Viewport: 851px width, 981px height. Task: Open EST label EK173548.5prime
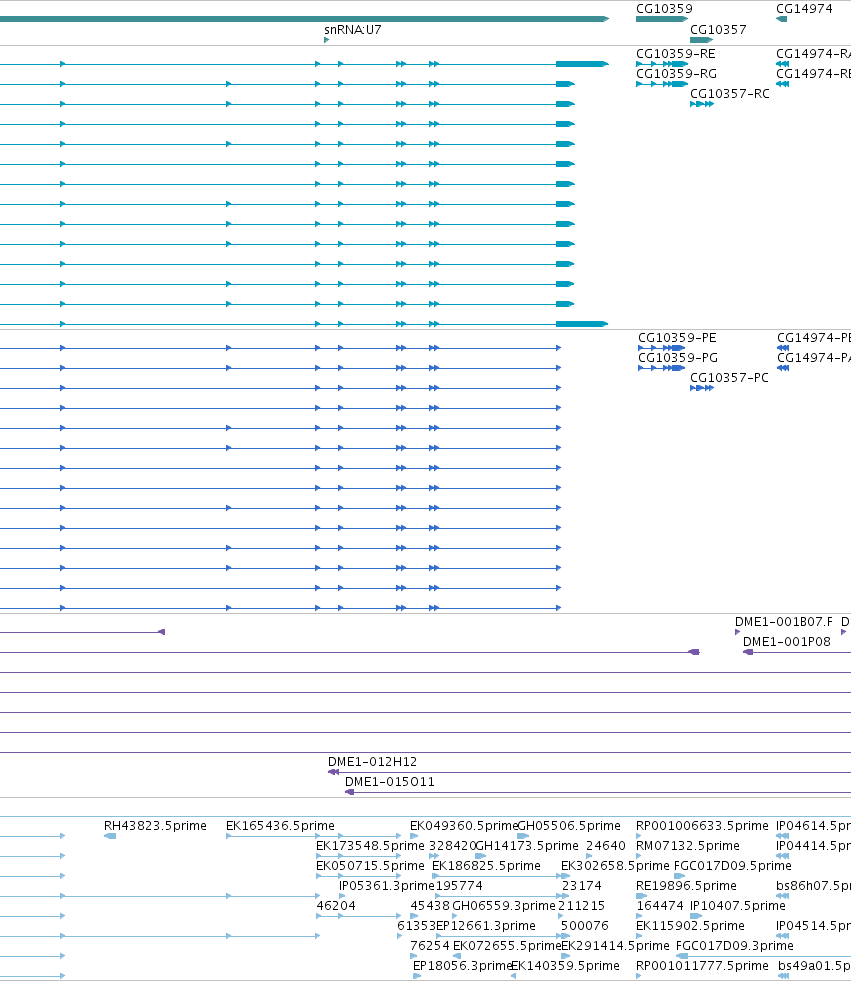click(x=370, y=846)
